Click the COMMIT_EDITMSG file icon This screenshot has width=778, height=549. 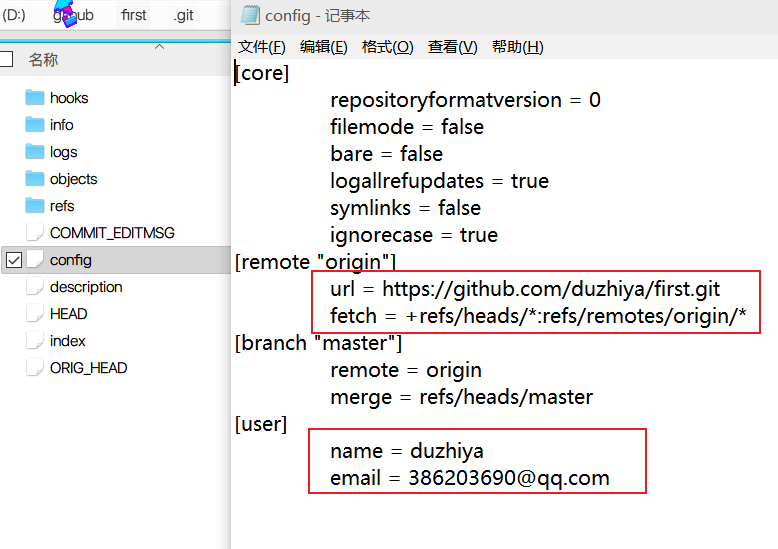(35, 232)
